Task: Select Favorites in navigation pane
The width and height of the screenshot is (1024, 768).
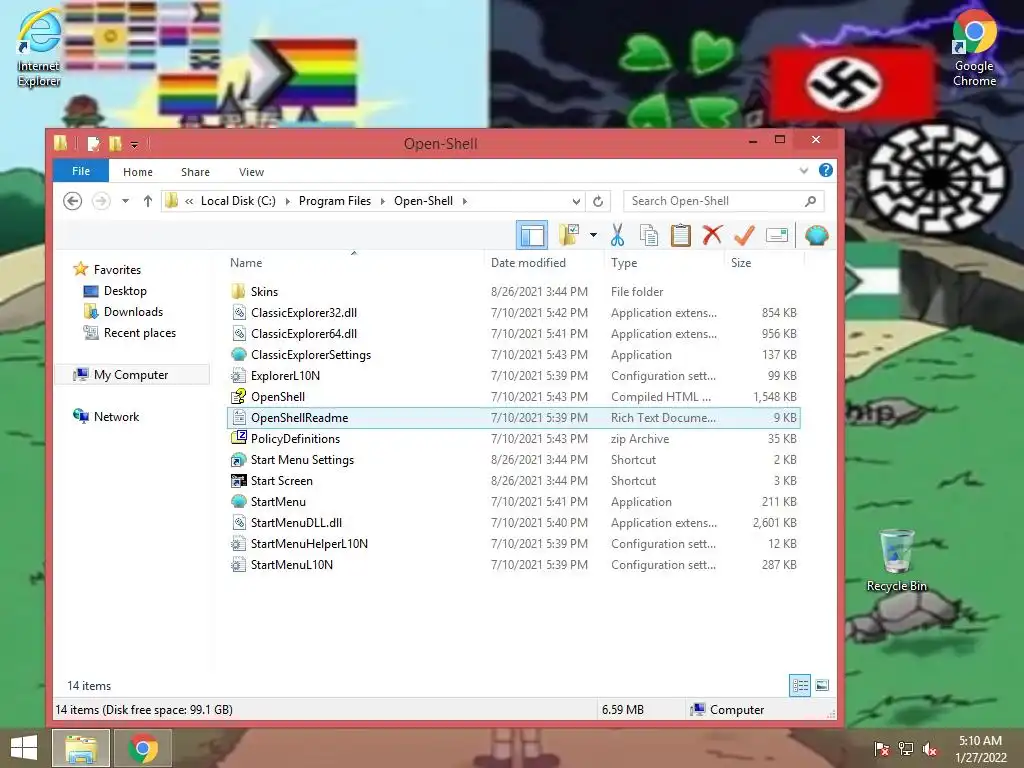Action: click(x=117, y=270)
